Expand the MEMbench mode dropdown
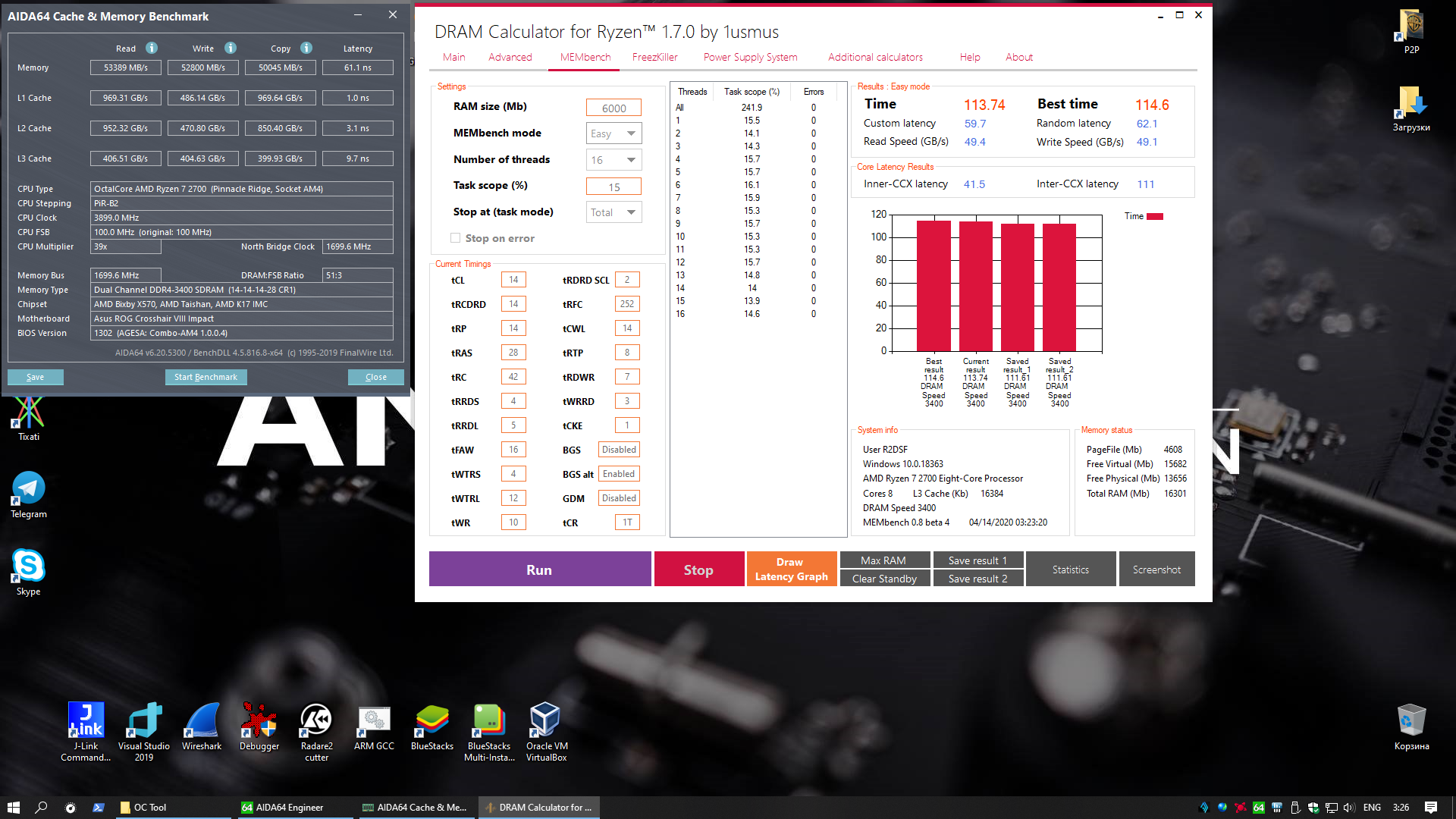Image resolution: width=1456 pixels, height=819 pixels. click(614, 133)
